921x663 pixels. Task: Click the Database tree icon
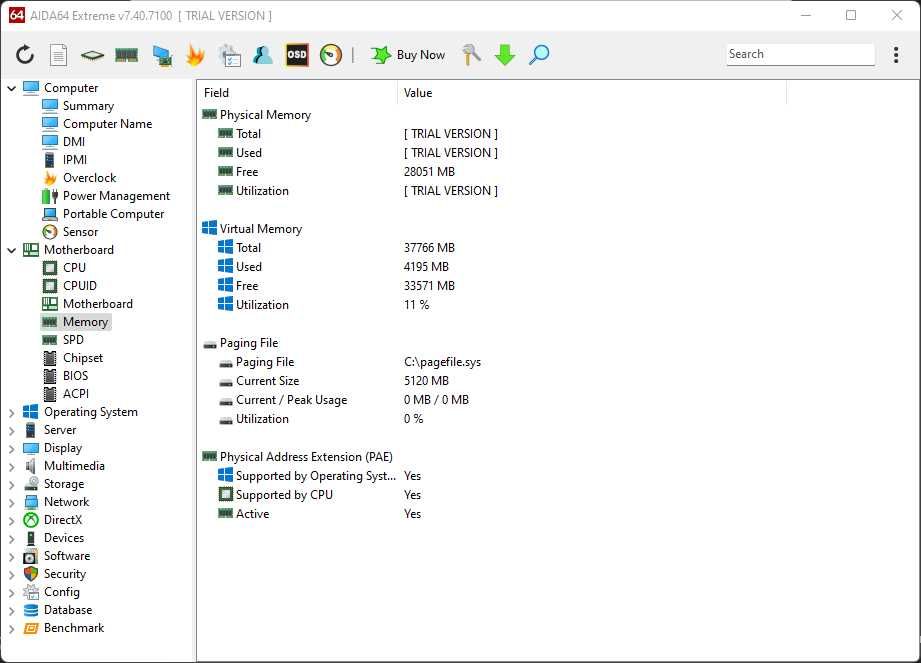(x=31, y=611)
